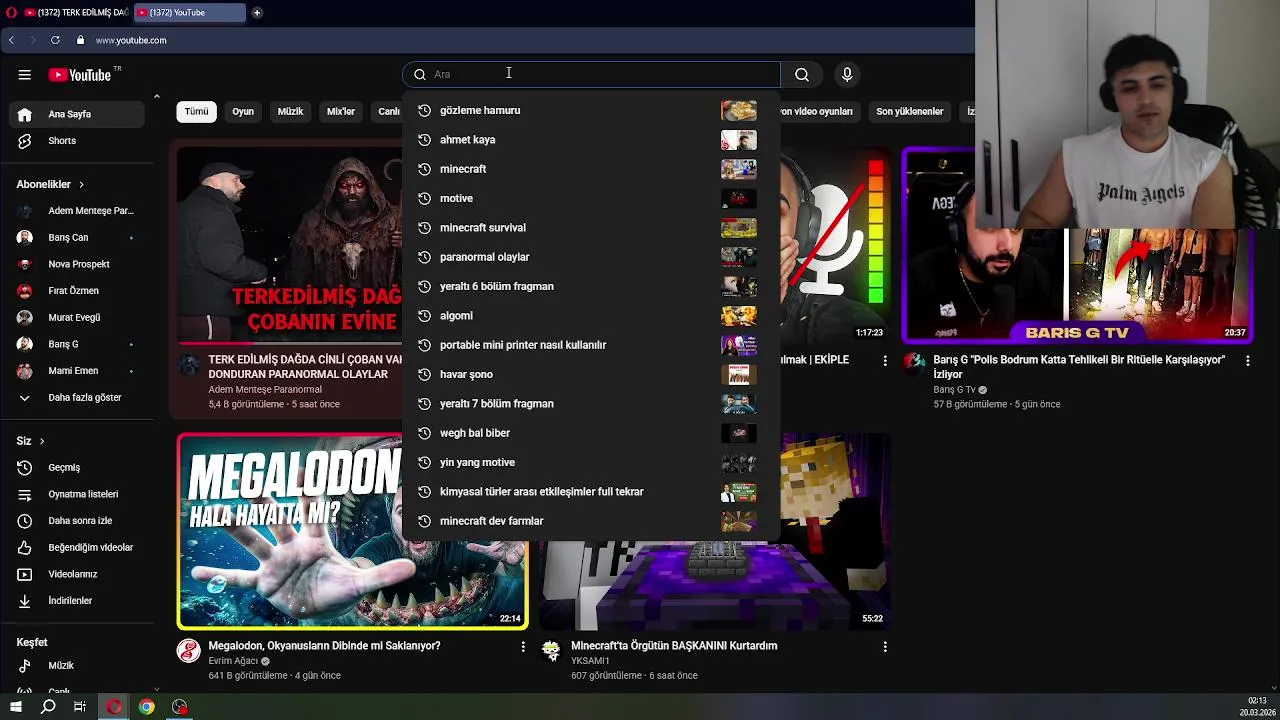This screenshot has height=720, width=1280.
Task: Reload the page with the browser refresh icon
Action: coord(55,40)
